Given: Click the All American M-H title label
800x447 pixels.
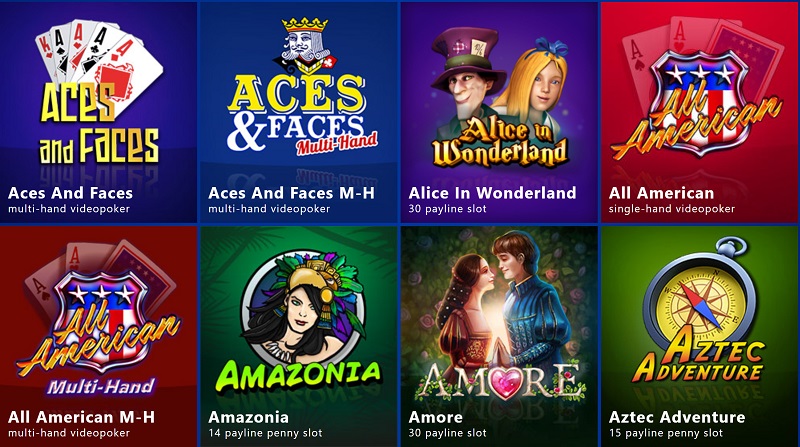Looking at the screenshot, I should pos(81,417).
